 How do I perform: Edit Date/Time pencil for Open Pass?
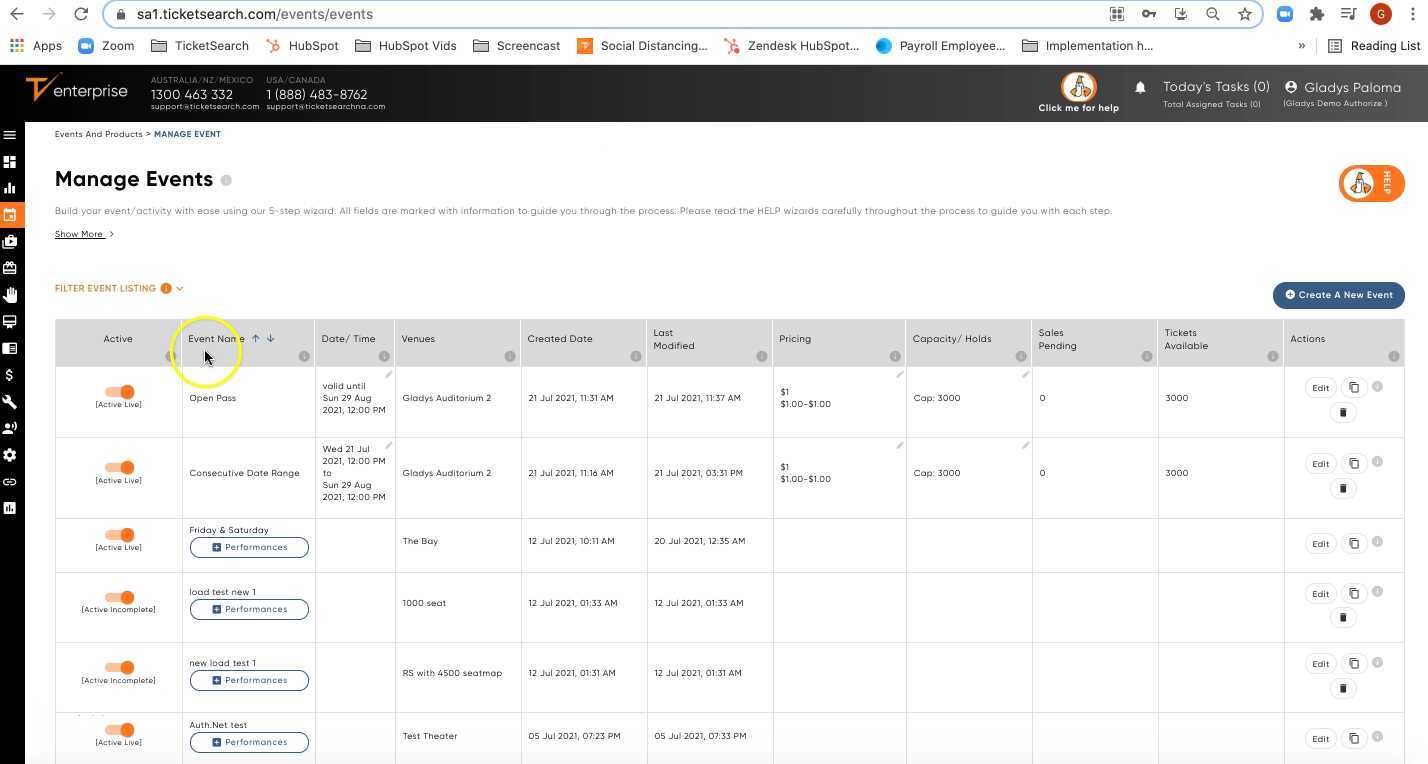click(388, 375)
